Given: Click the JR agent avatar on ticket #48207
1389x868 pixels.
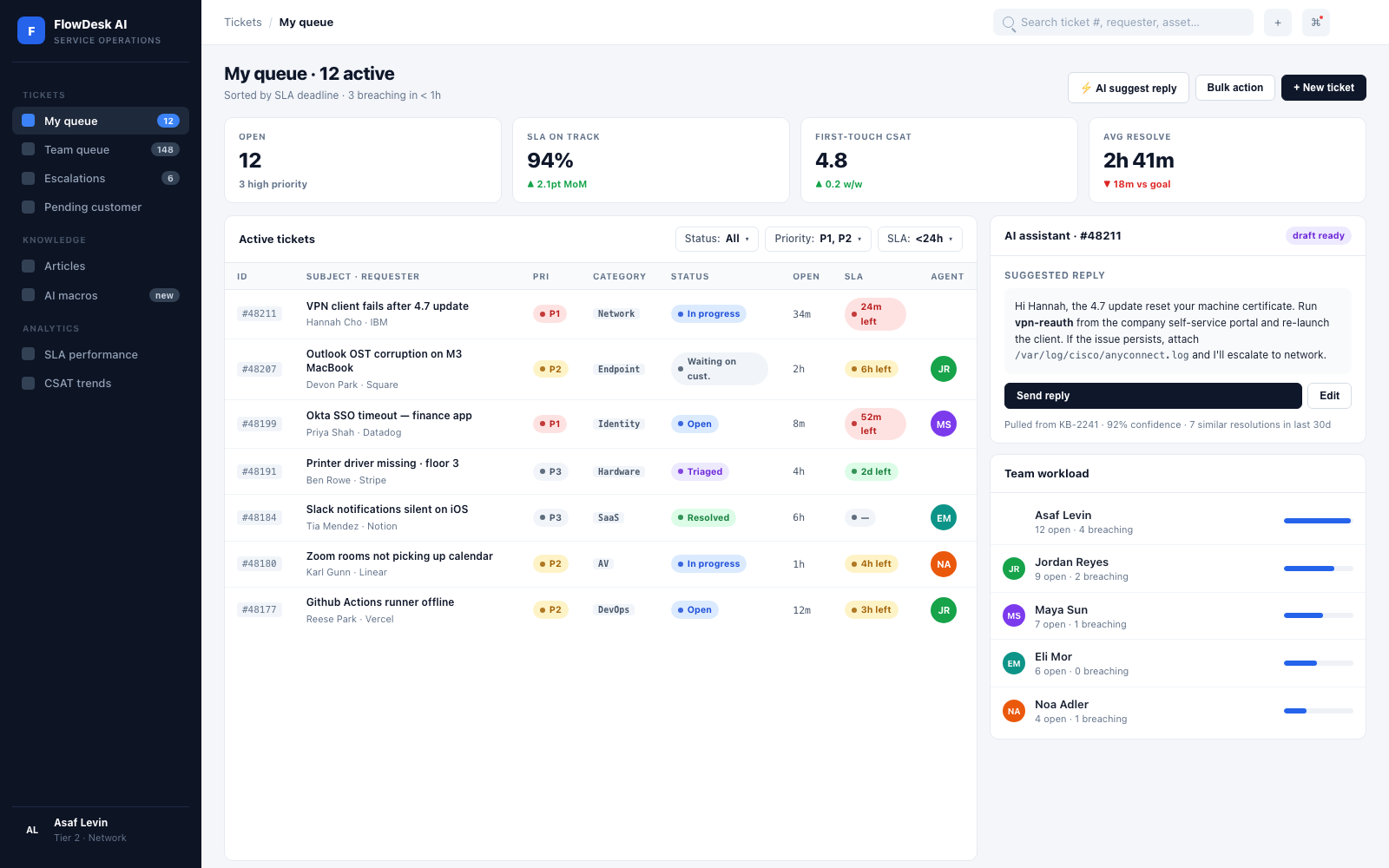Looking at the screenshot, I should coord(944,369).
